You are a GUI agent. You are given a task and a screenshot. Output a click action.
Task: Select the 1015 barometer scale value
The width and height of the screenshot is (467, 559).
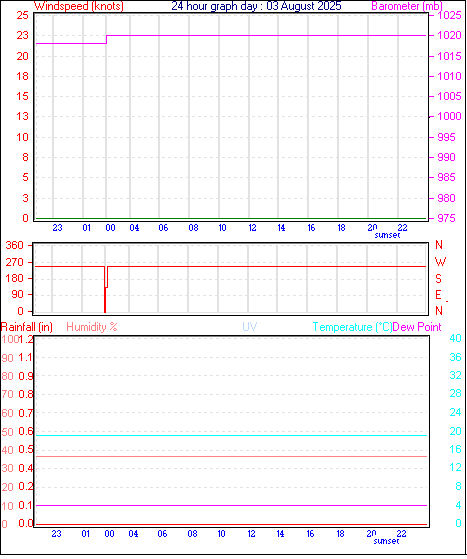point(449,56)
